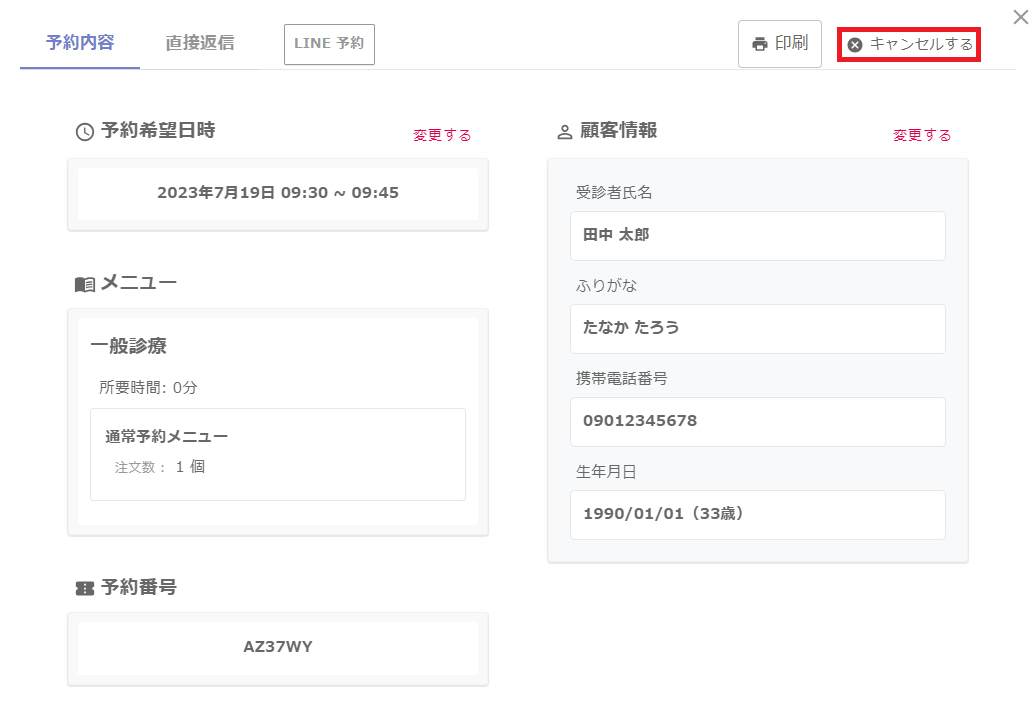Click the person icon beside 顧客情報

click(x=565, y=131)
